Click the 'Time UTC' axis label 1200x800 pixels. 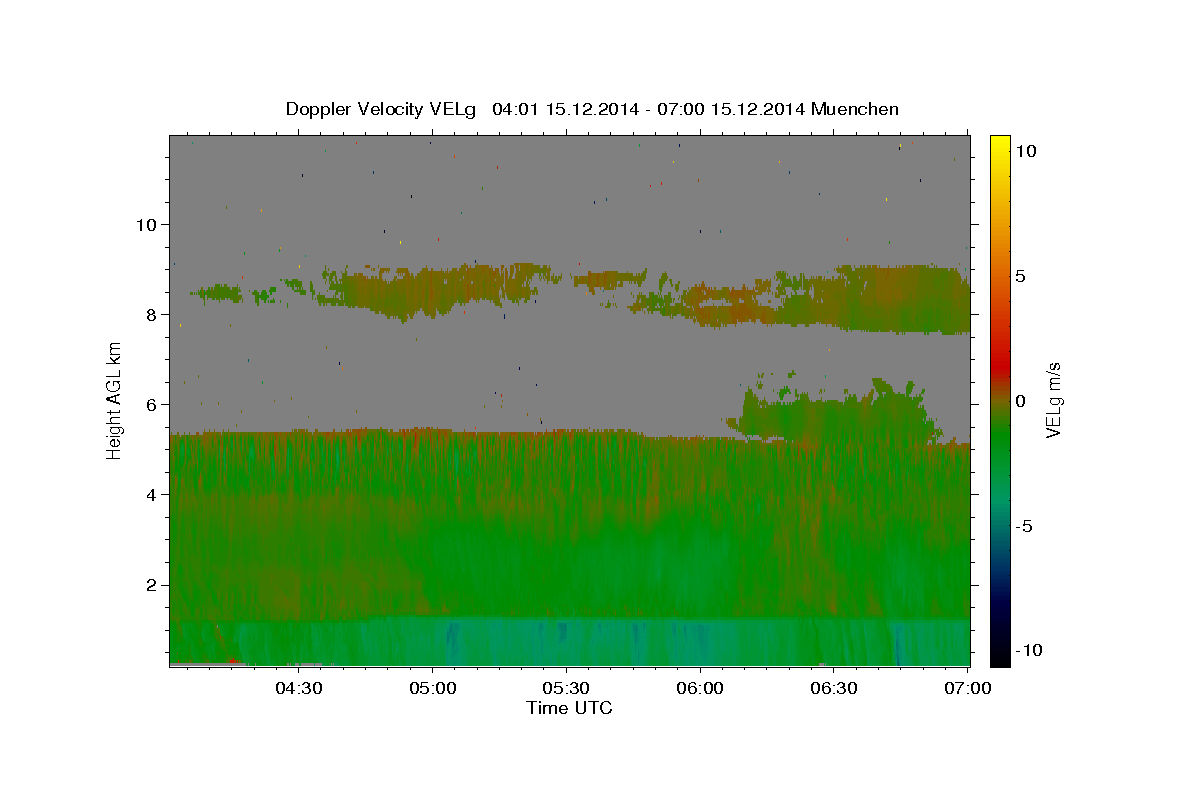coord(569,708)
